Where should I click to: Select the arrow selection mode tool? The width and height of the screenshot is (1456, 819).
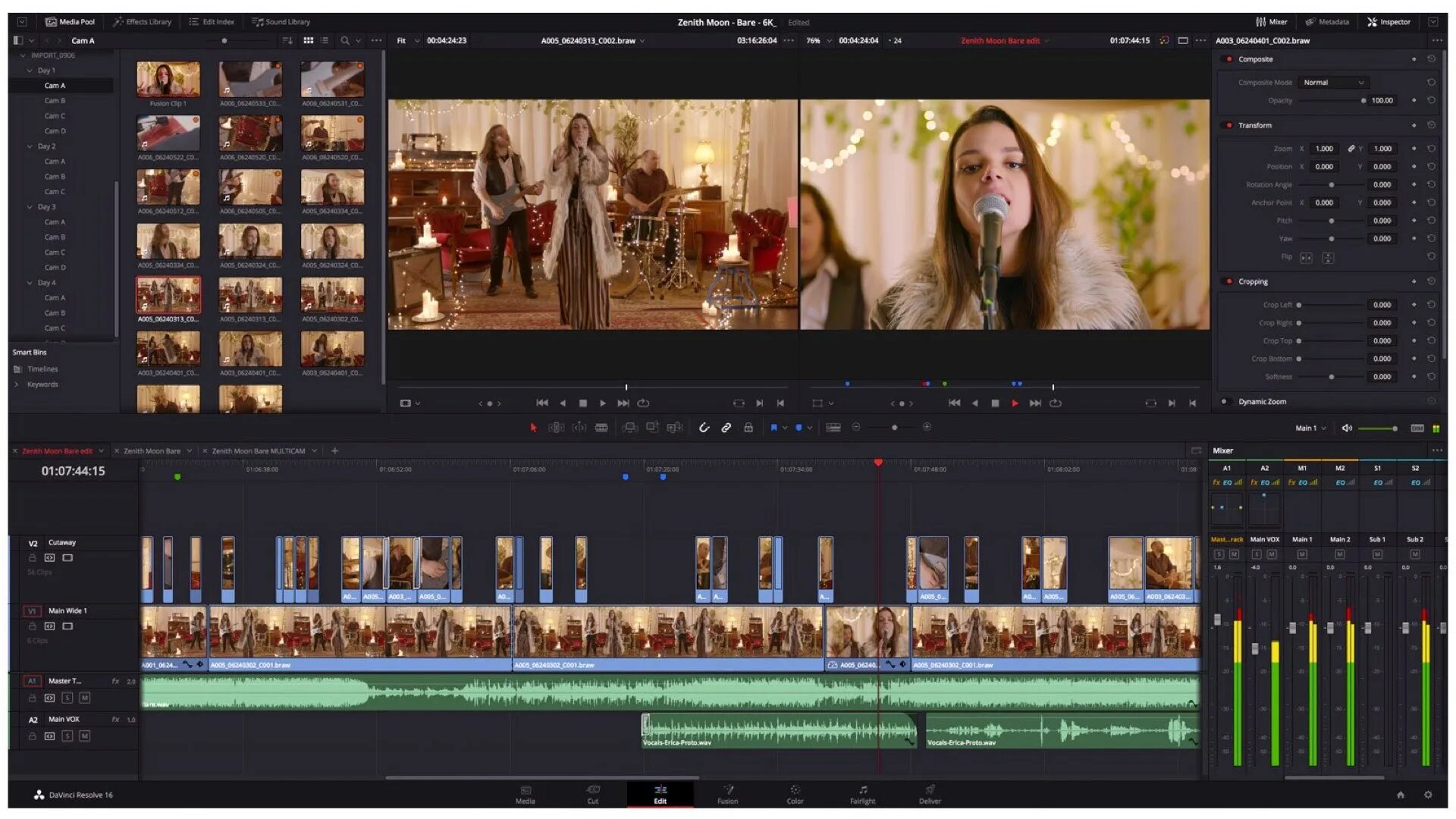[533, 428]
